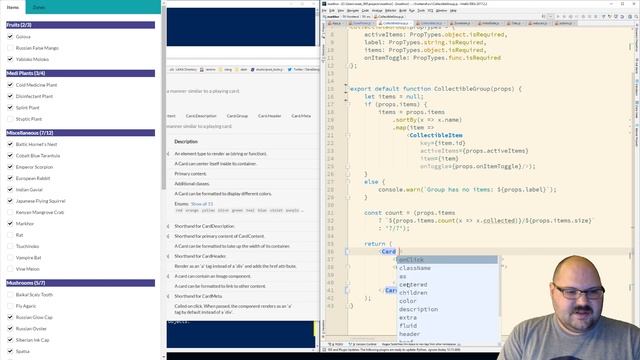Uncheck the Emperor Scorpion checkbox
This screenshot has height=360, width=640.
click(x=10, y=167)
